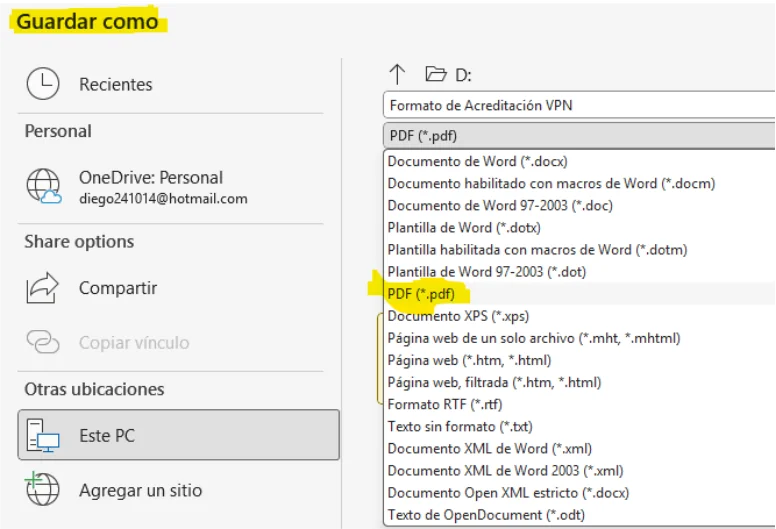Choose Formato RTF (*.rtf)
This screenshot has height=529, width=776.
(x=580, y=404)
